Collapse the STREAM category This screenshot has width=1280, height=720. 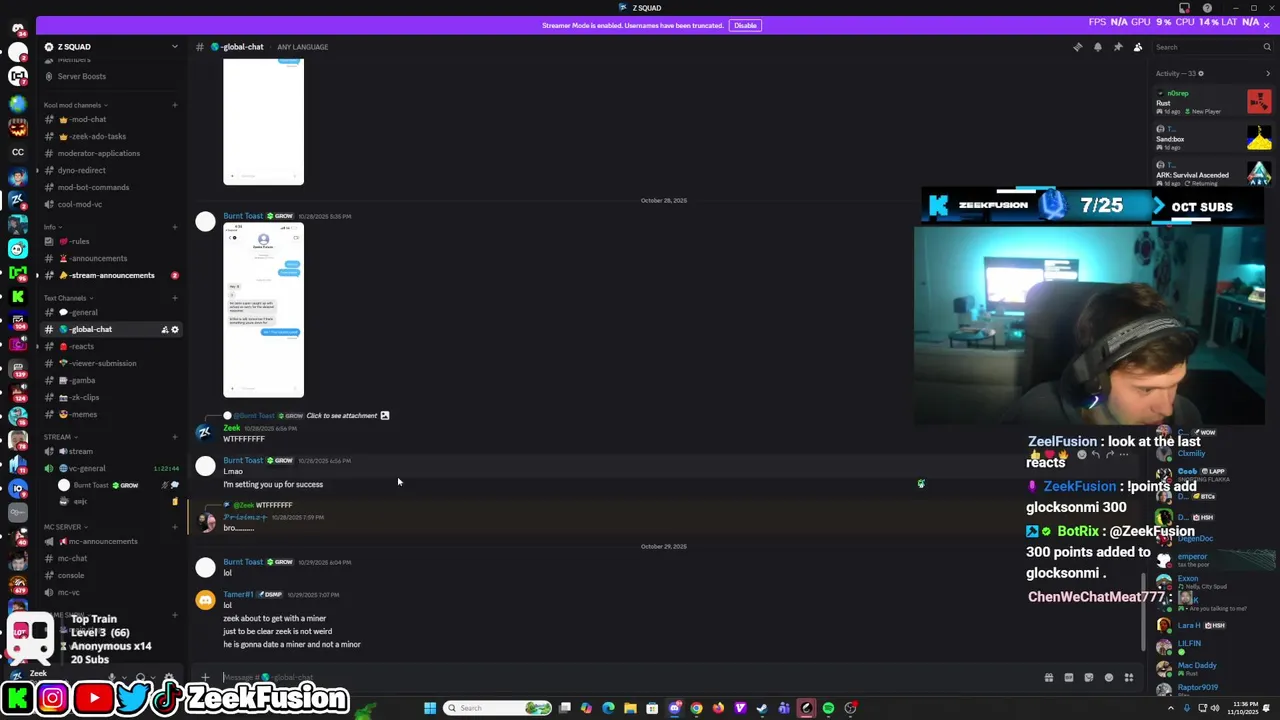pyautogui.click(x=60, y=437)
